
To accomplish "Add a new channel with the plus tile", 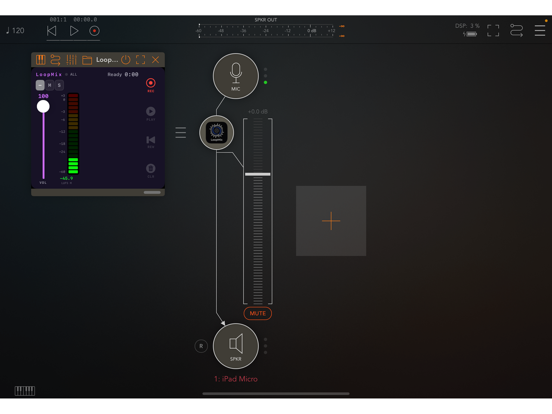I will 331,221.
